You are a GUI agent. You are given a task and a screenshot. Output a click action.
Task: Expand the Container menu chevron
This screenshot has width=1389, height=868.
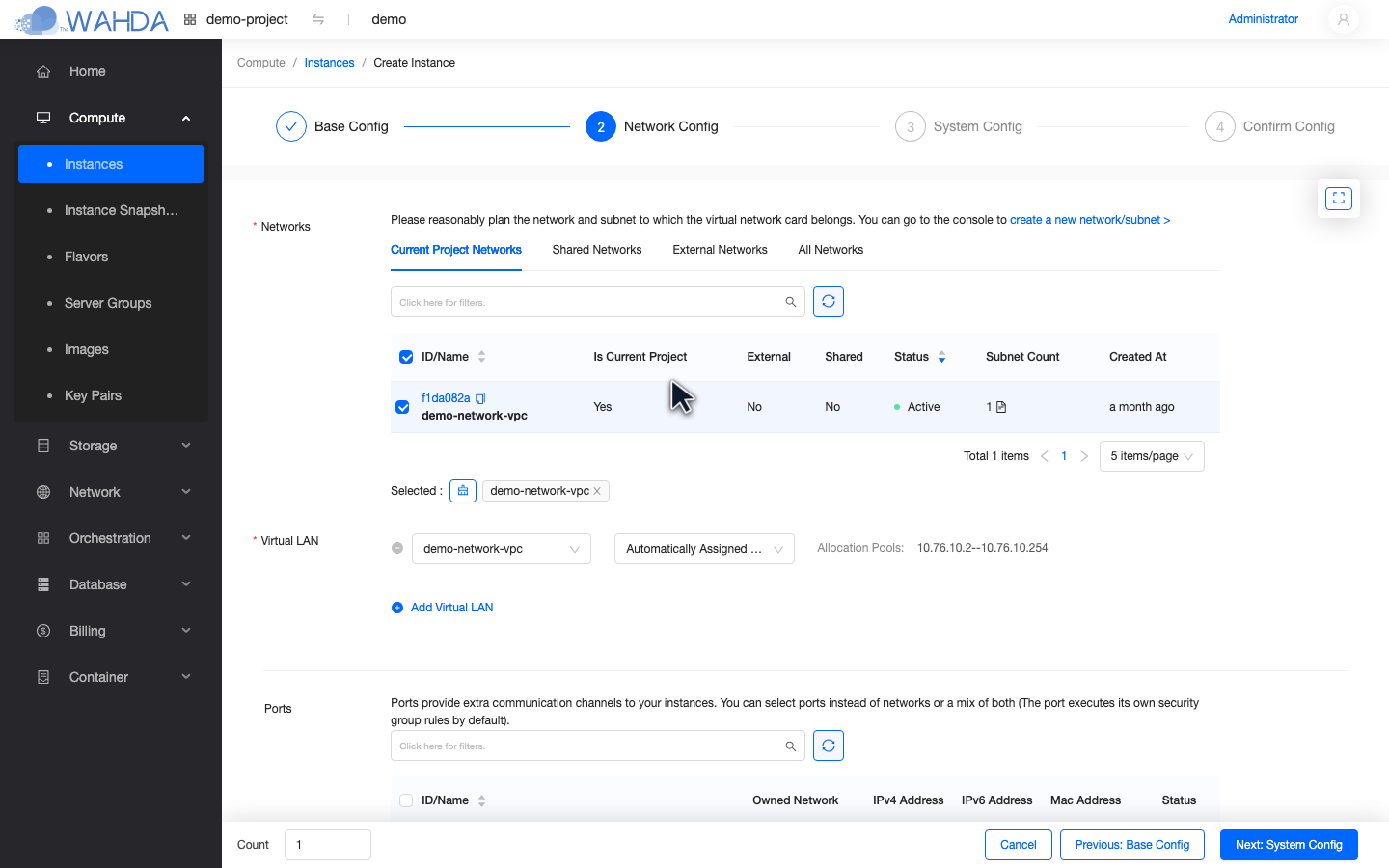coord(186,677)
